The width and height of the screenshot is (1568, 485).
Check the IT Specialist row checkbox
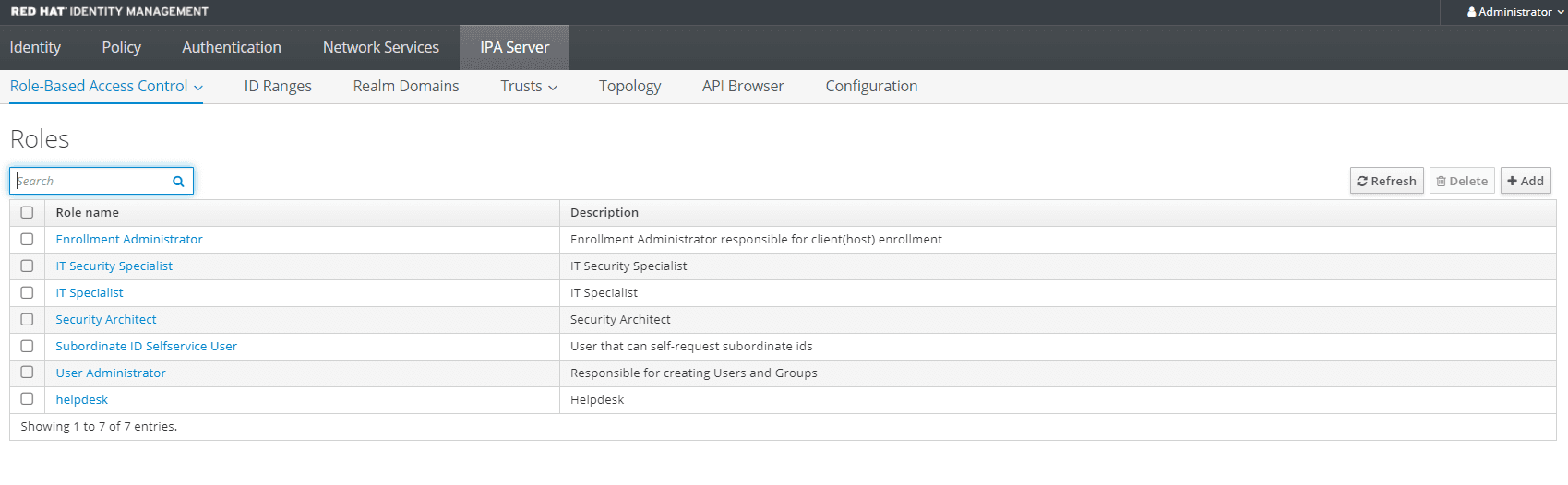coord(27,292)
